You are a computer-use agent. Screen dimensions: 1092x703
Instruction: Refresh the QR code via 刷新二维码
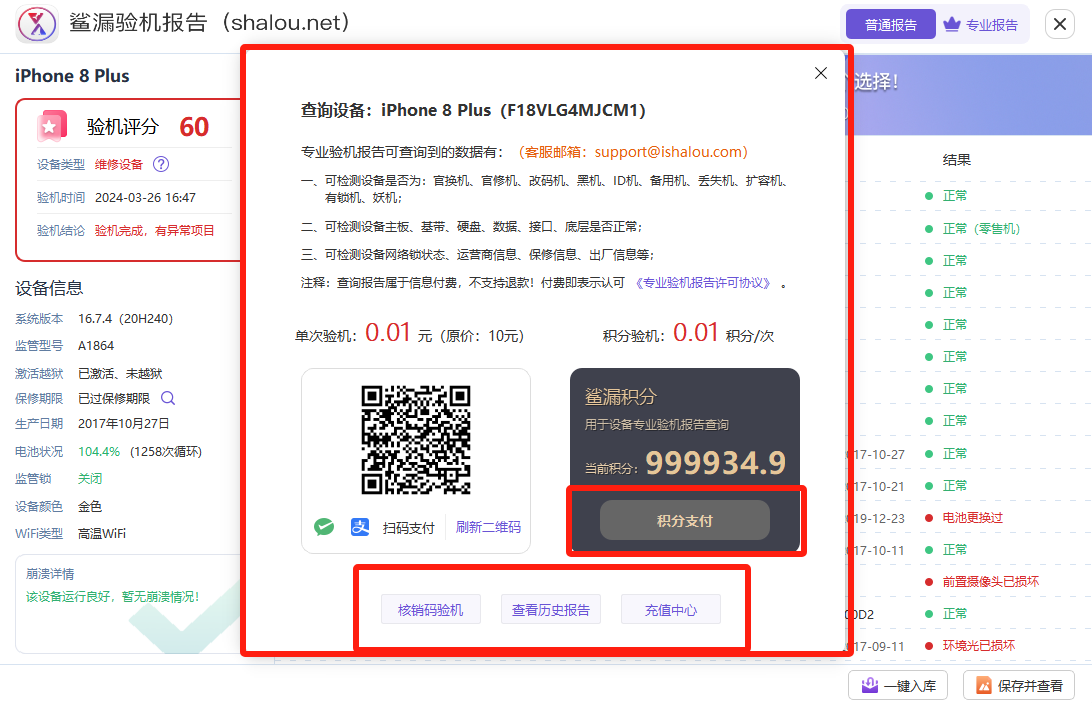[x=488, y=527]
